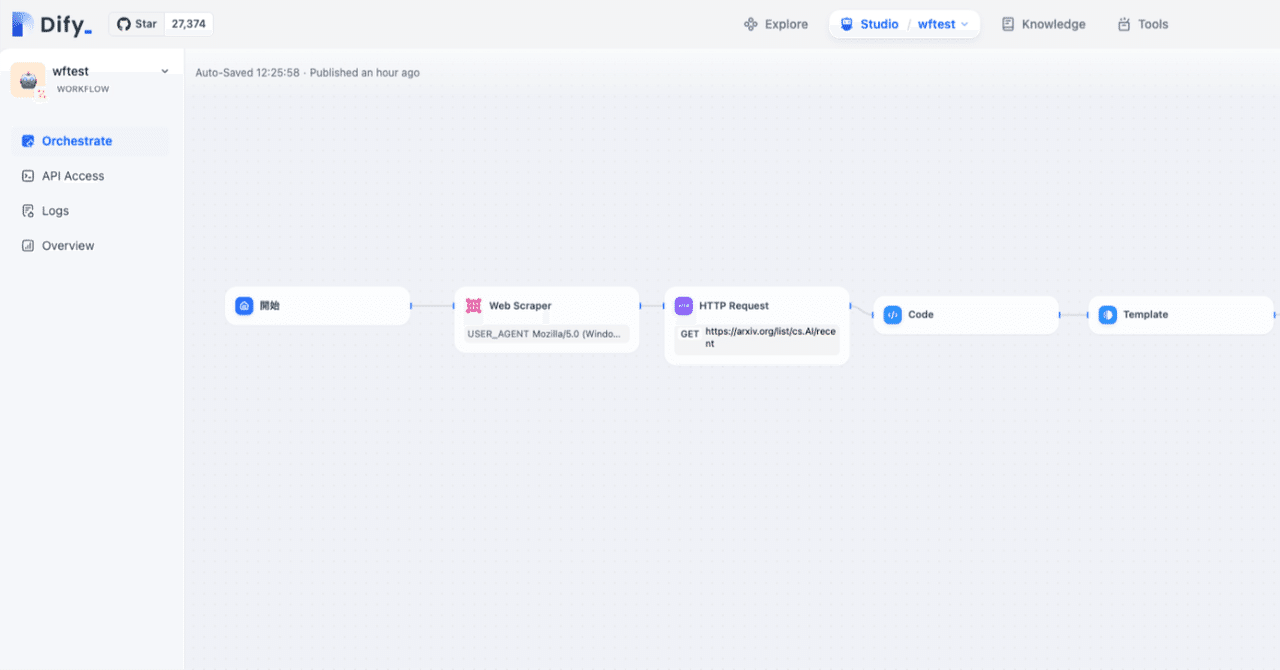Click the Code node icon

[x=893, y=315]
